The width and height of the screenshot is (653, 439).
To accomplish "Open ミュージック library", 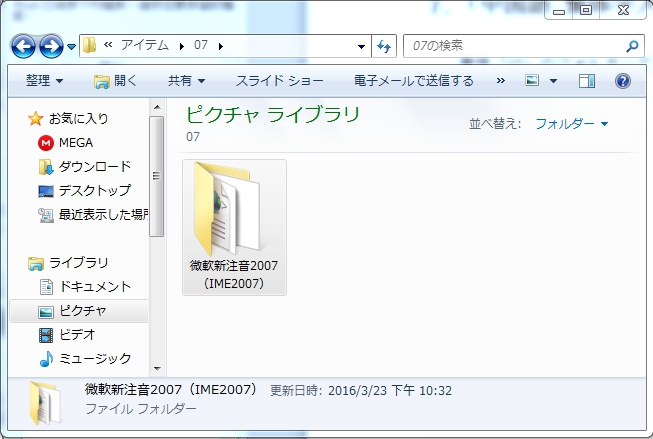I will tap(95, 359).
